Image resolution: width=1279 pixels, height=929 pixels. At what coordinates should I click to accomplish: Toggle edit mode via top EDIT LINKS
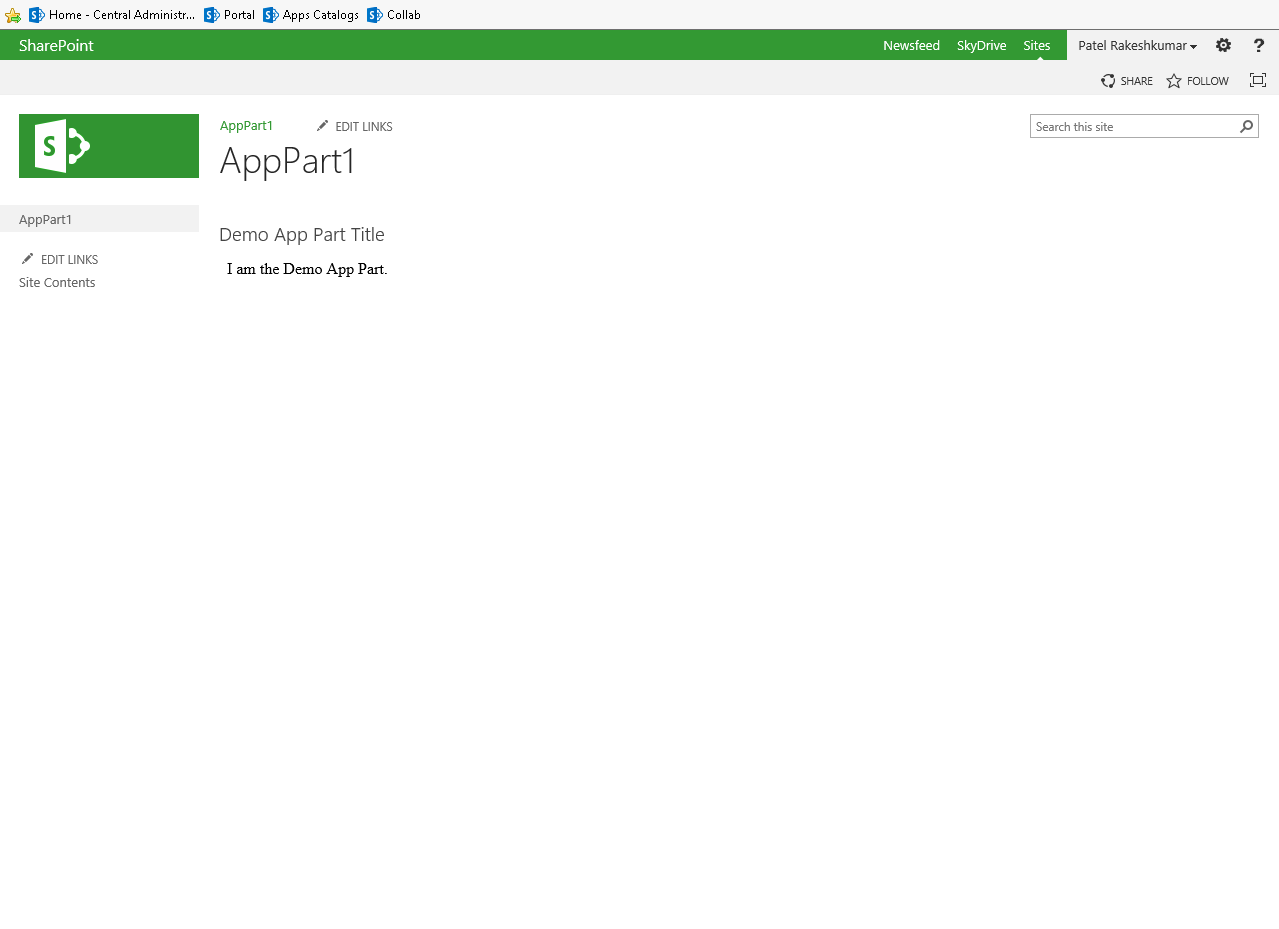354,126
